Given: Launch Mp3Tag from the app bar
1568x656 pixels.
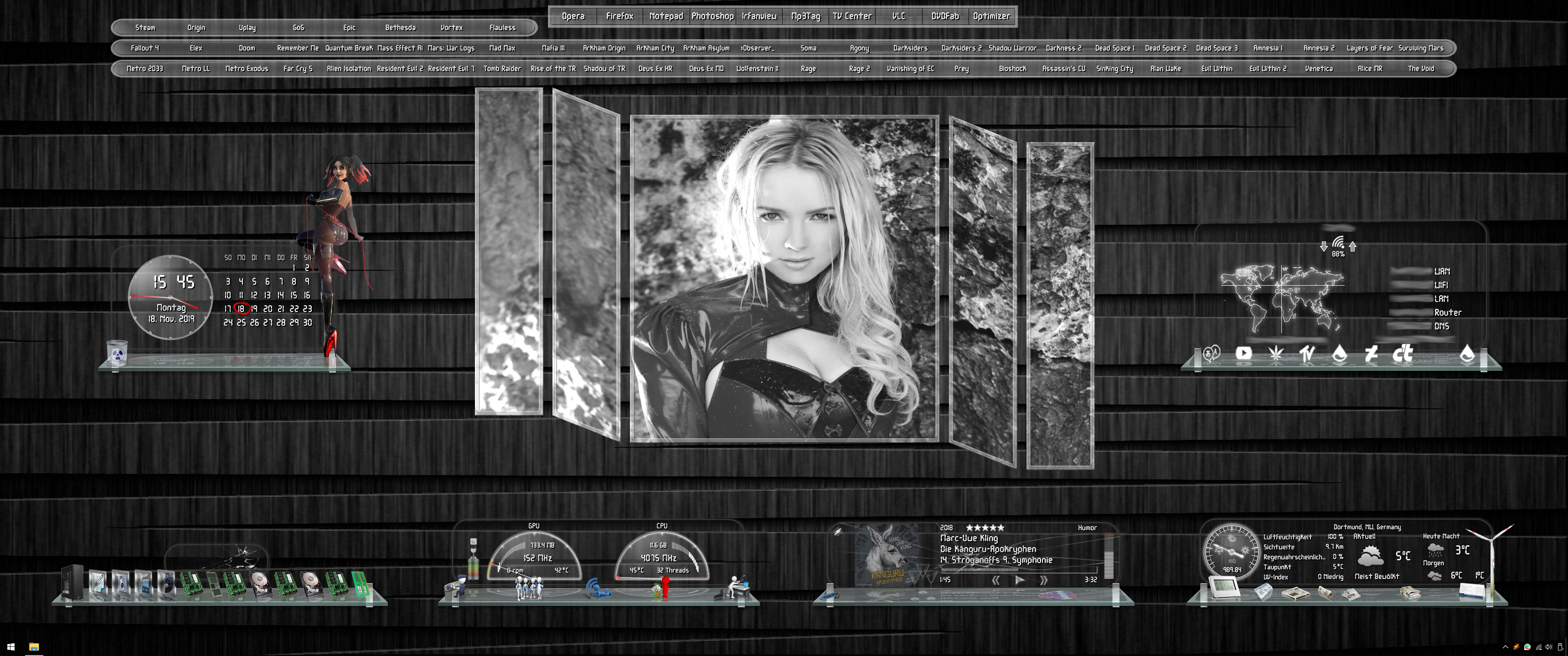Looking at the screenshot, I should coord(805,16).
